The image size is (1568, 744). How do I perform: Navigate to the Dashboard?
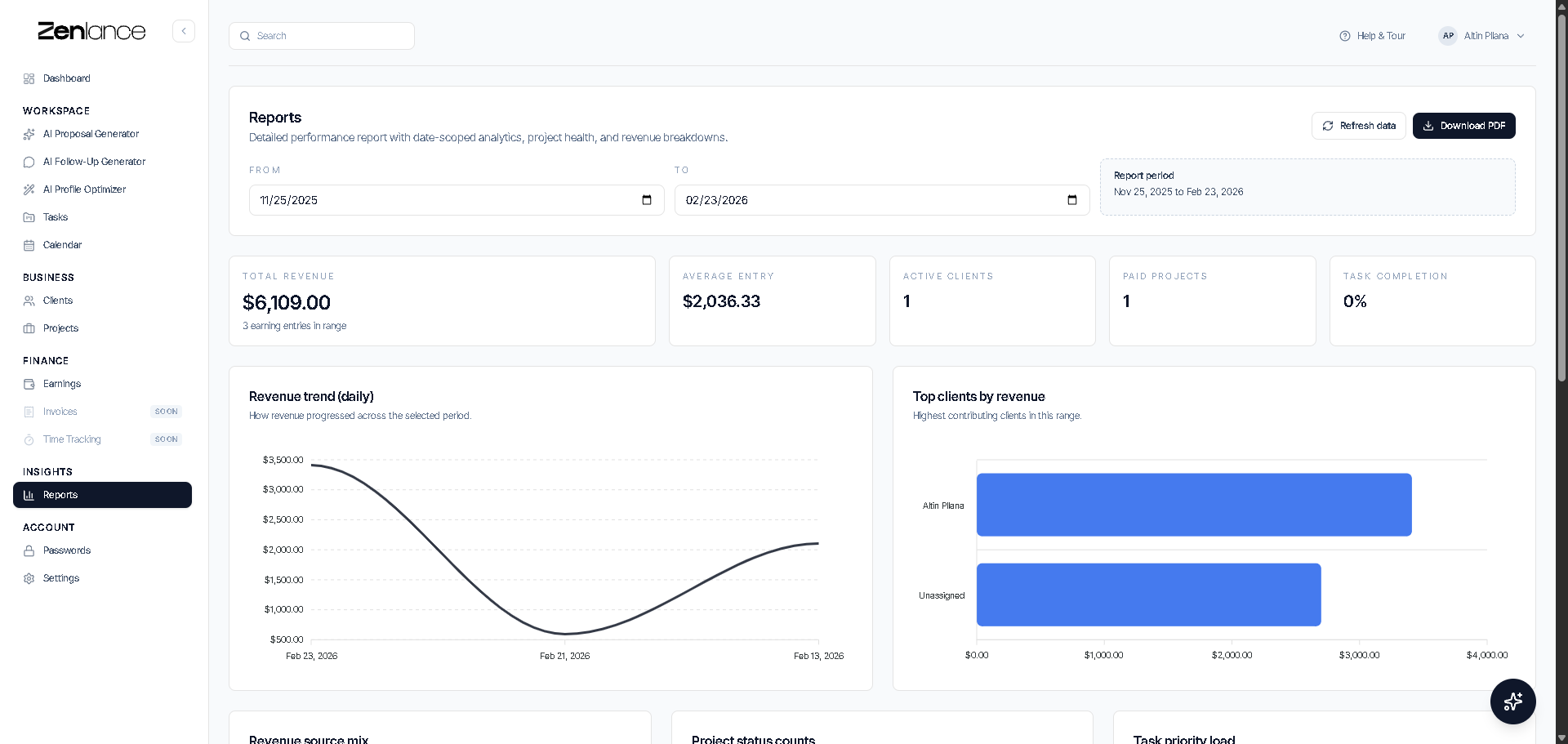point(65,78)
